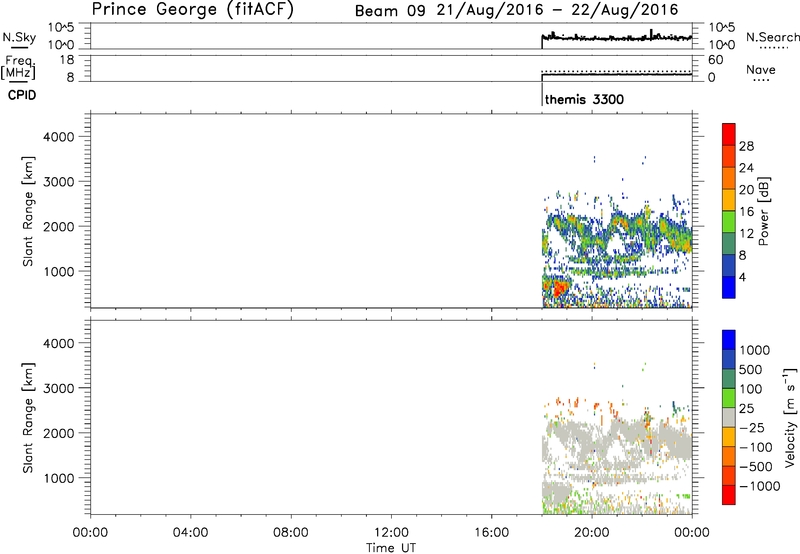This screenshot has height=554, width=800.
Task: Click the 'N.Sky' legend label
Action: pyautogui.click(x=19, y=37)
